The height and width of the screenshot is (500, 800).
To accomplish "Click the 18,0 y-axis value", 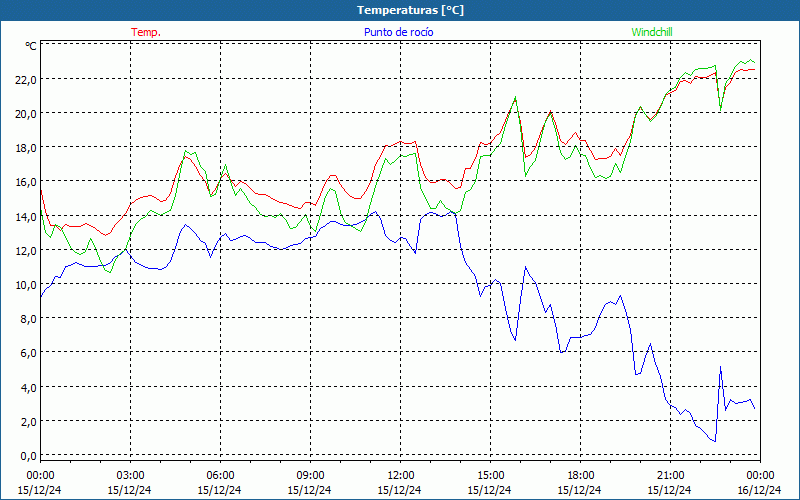I will click(26, 147).
